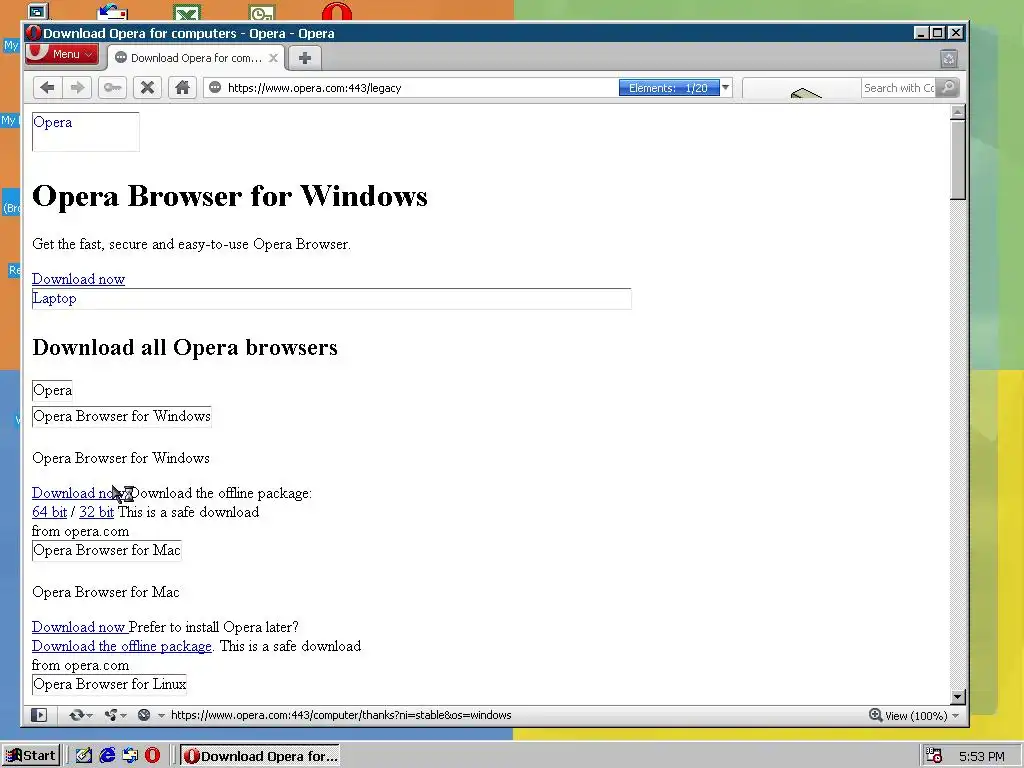Open the desktop shortcut with the clock icon
1024x768 pixels.
pyautogui.click(x=262, y=12)
